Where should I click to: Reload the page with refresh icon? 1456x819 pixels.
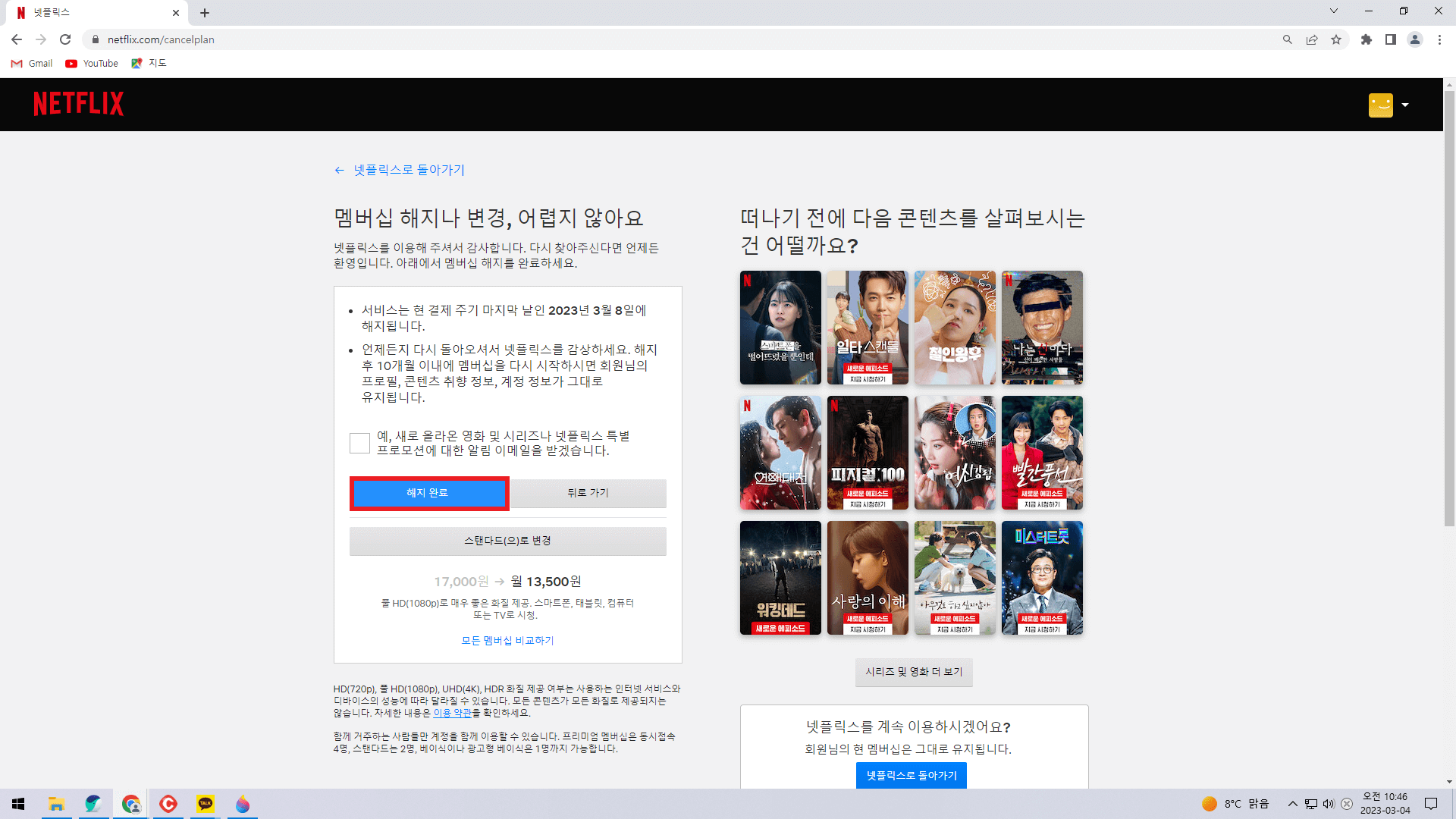coord(65,39)
